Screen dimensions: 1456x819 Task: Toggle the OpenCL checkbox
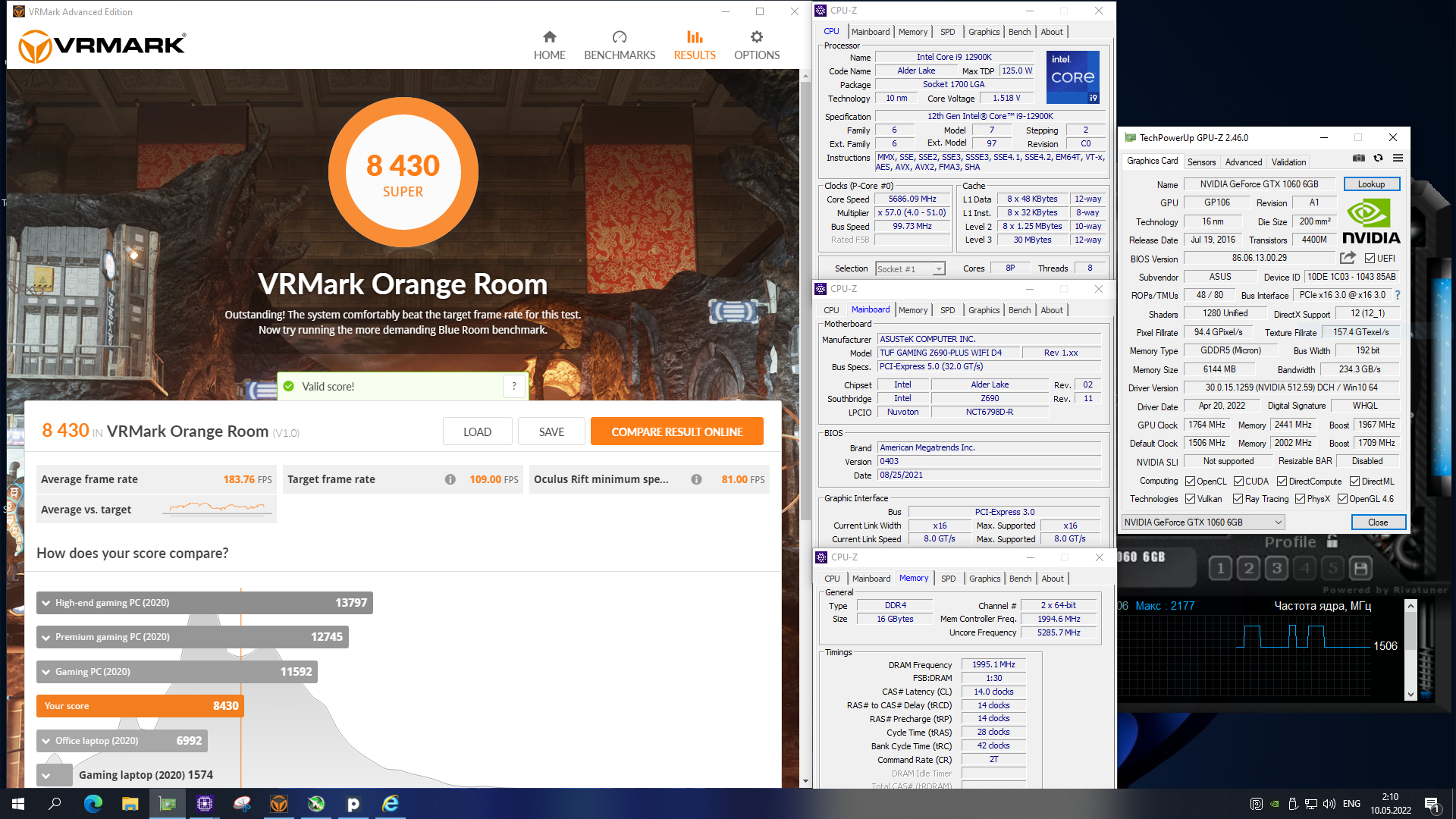click(x=1191, y=482)
